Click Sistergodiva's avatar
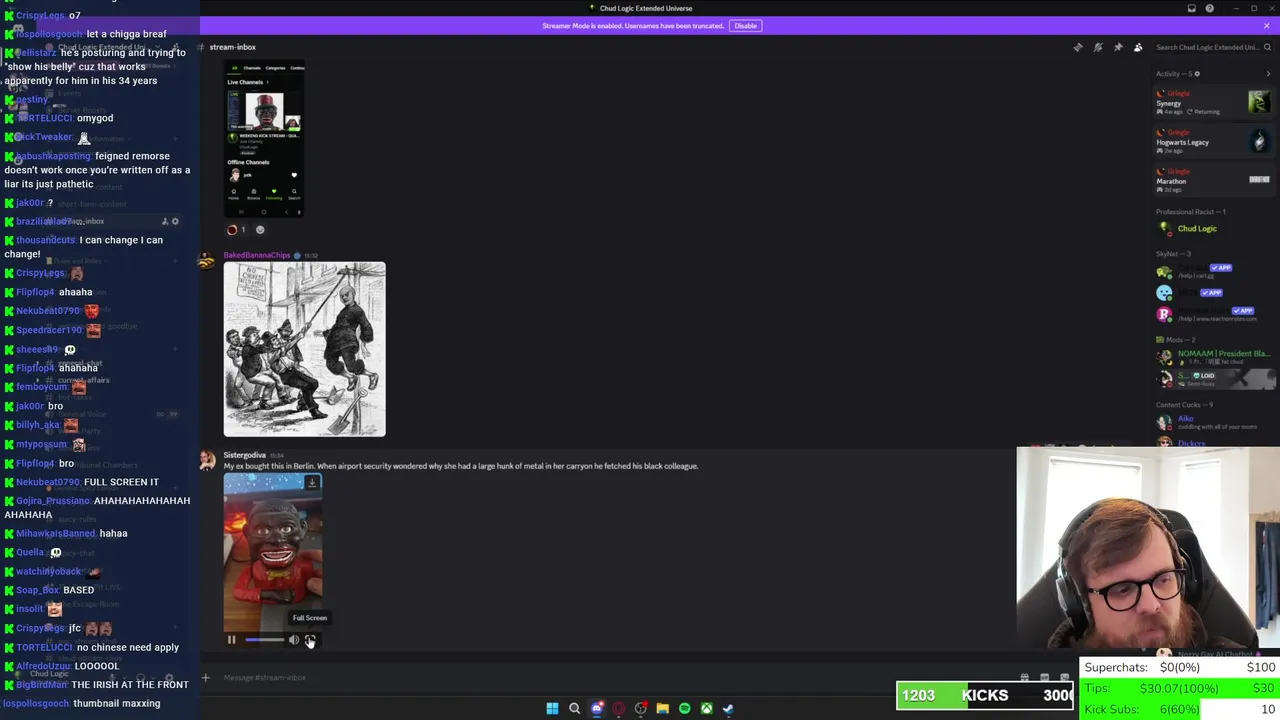Viewport: 1280px width, 720px height. point(207,460)
